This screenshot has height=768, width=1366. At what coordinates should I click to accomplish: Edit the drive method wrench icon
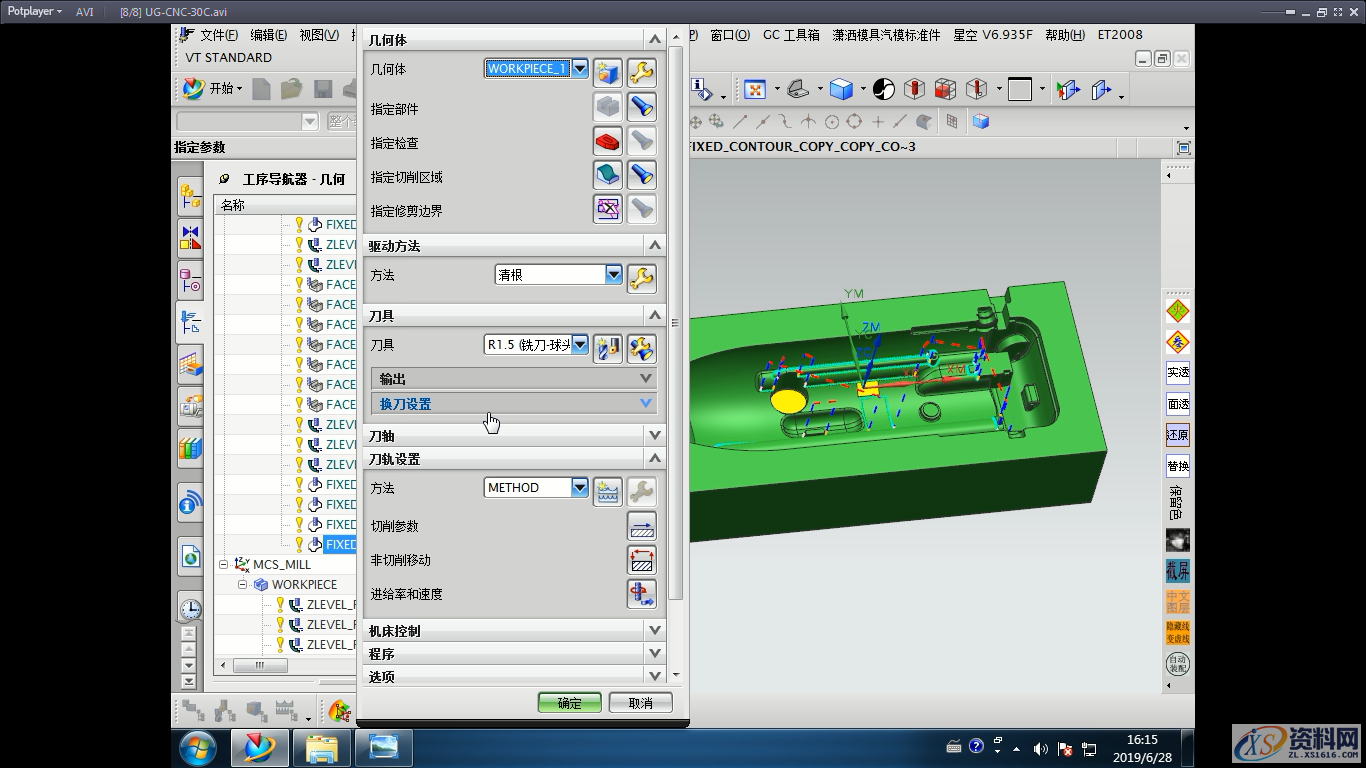click(x=641, y=277)
